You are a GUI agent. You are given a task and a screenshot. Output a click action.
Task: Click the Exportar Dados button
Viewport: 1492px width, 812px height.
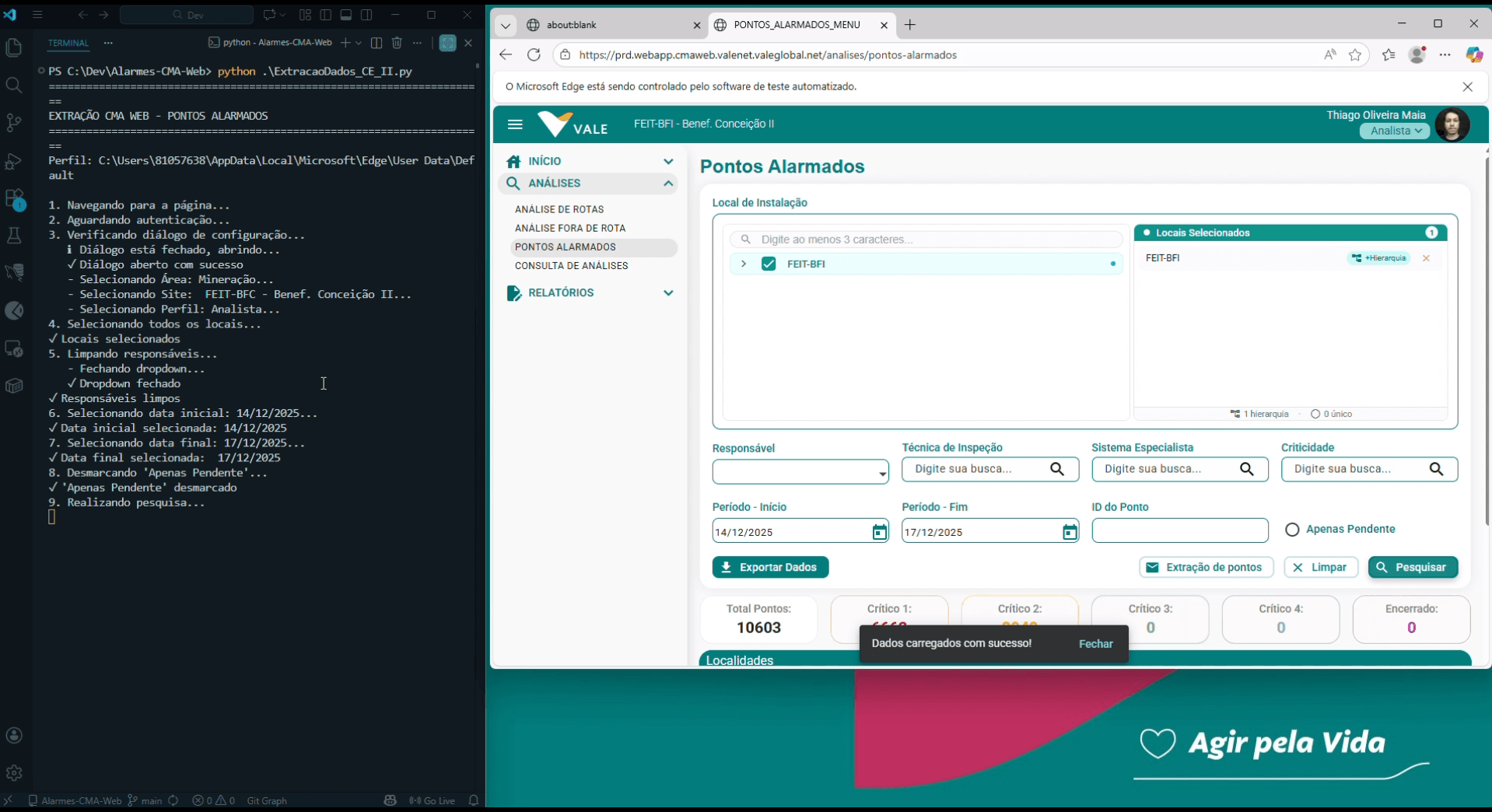(770, 567)
